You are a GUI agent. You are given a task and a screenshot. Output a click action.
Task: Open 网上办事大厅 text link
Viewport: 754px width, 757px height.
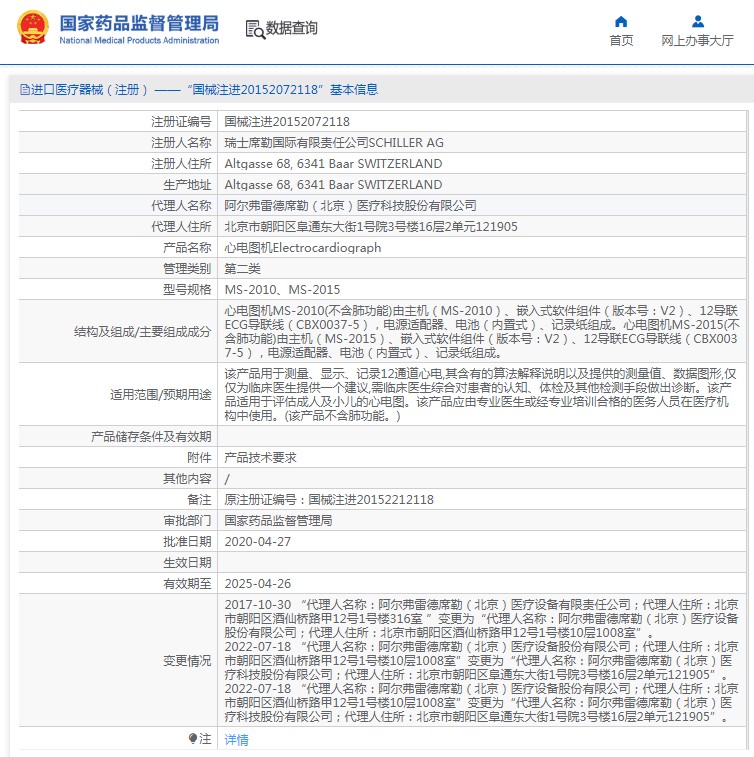[697, 41]
